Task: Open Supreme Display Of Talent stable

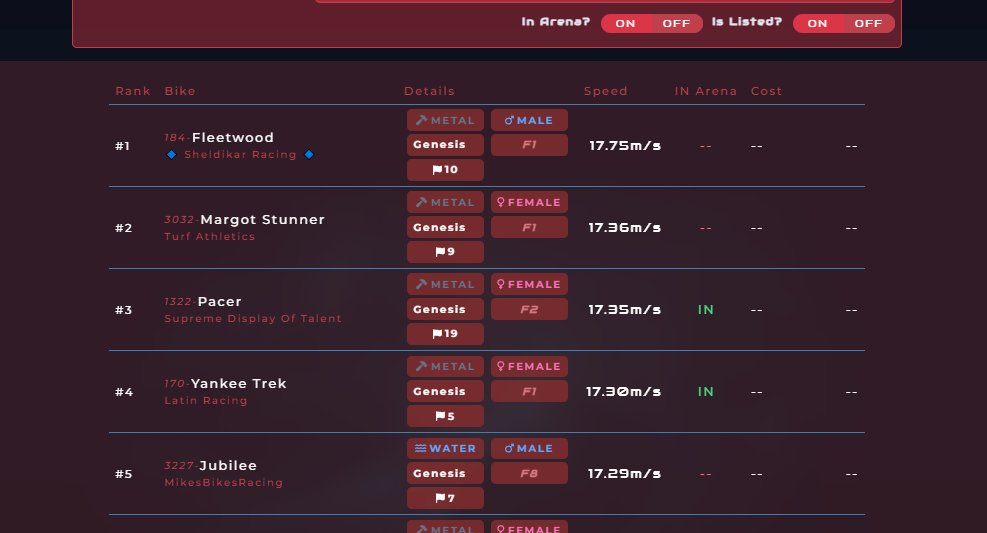Action: coord(253,318)
